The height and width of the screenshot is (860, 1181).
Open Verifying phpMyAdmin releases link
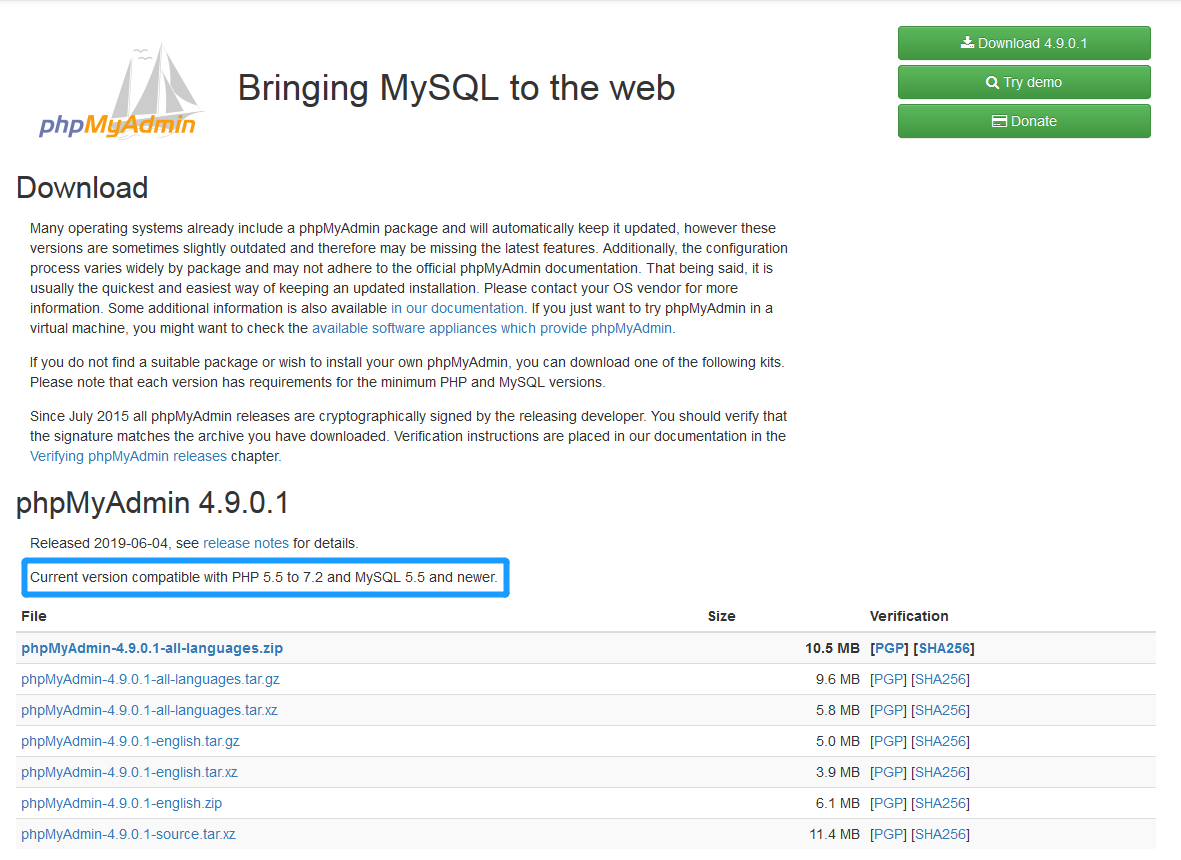pyautogui.click(x=128, y=456)
